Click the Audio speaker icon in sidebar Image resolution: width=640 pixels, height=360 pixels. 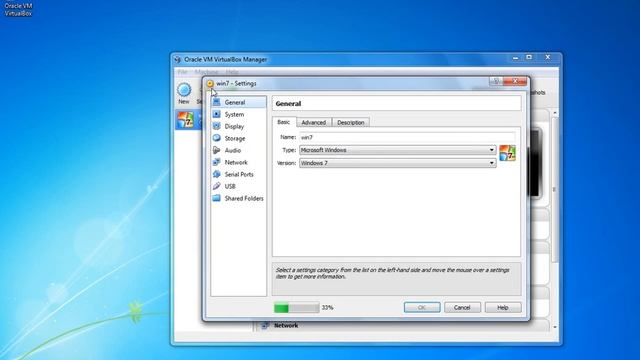click(217, 150)
